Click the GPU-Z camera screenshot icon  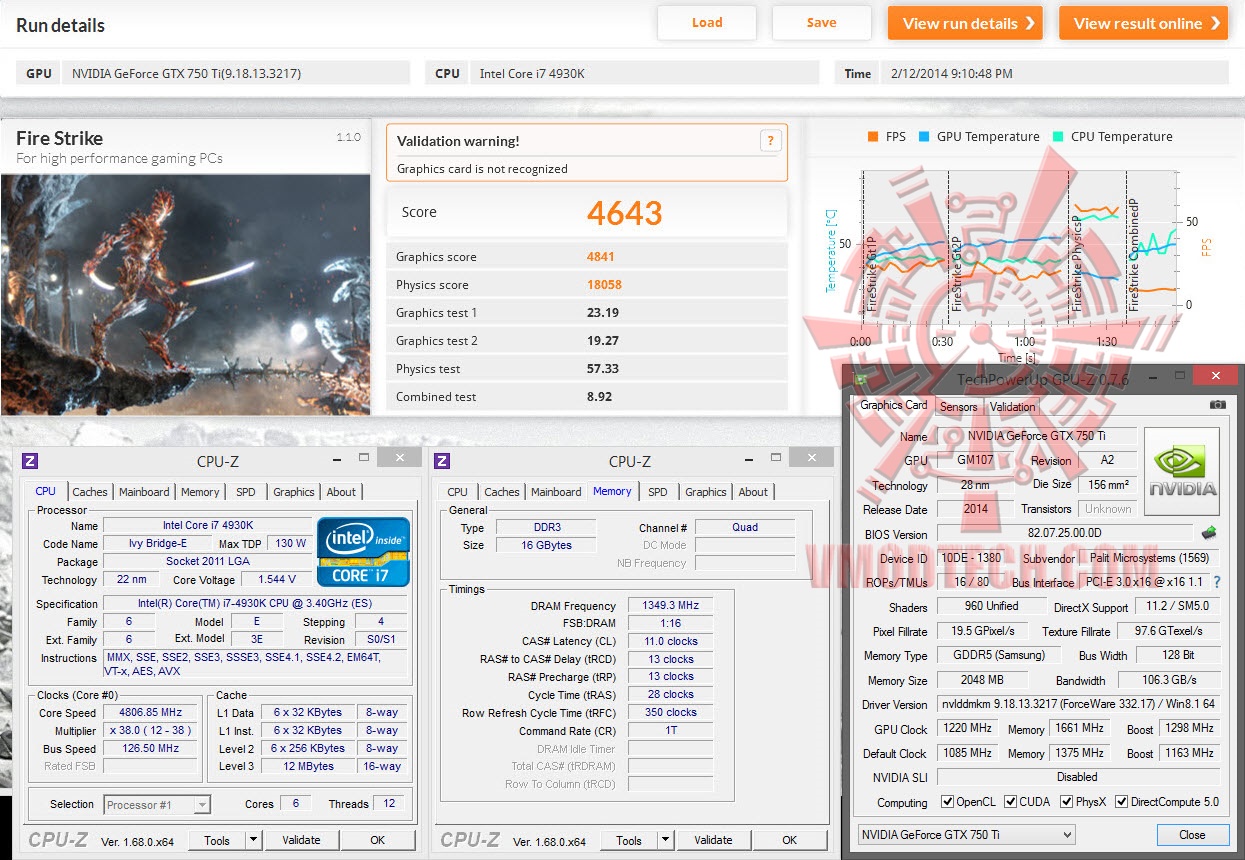coord(1217,405)
